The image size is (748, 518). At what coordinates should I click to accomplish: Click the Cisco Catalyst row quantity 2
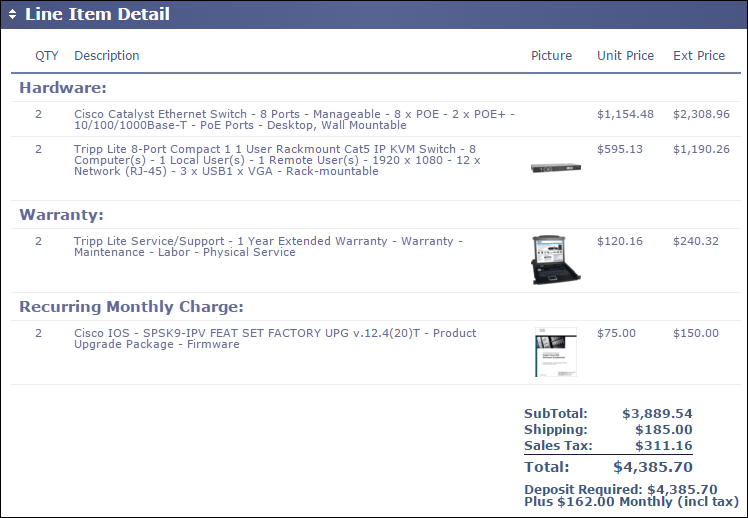click(x=39, y=114)
